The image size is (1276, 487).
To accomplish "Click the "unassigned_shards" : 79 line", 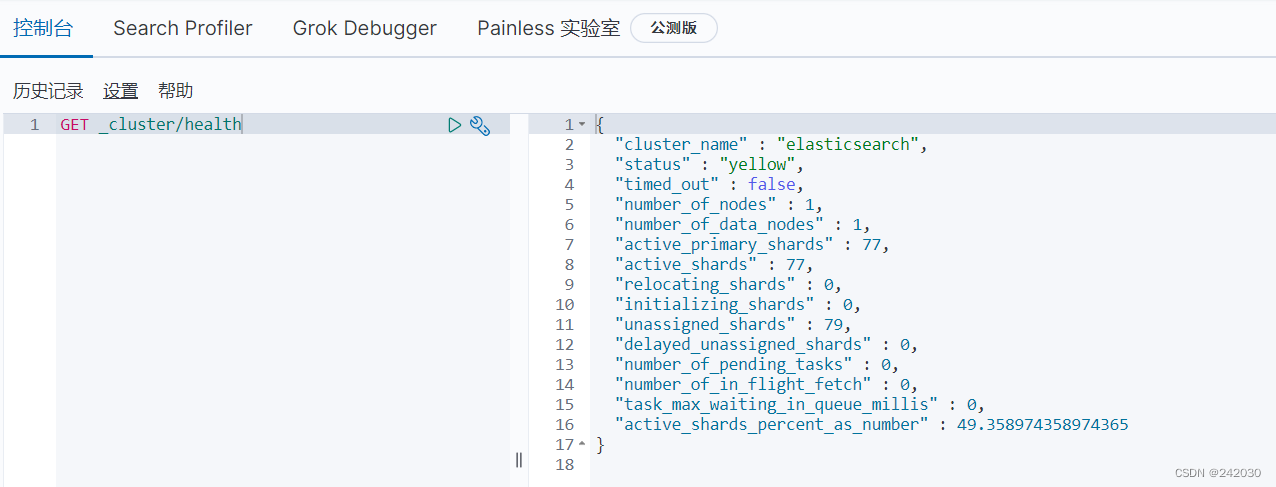I will point(733,325).
